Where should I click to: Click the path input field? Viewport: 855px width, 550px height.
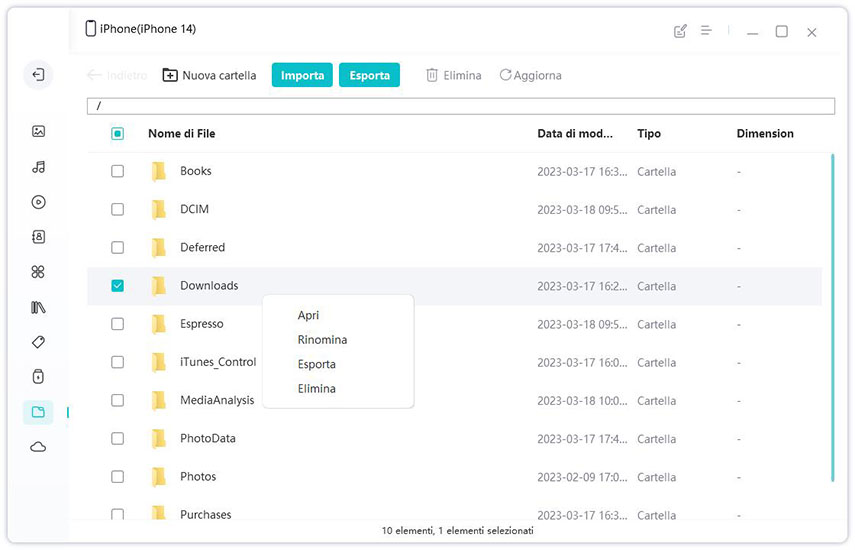pyautogui.click(x=460, y=106)
